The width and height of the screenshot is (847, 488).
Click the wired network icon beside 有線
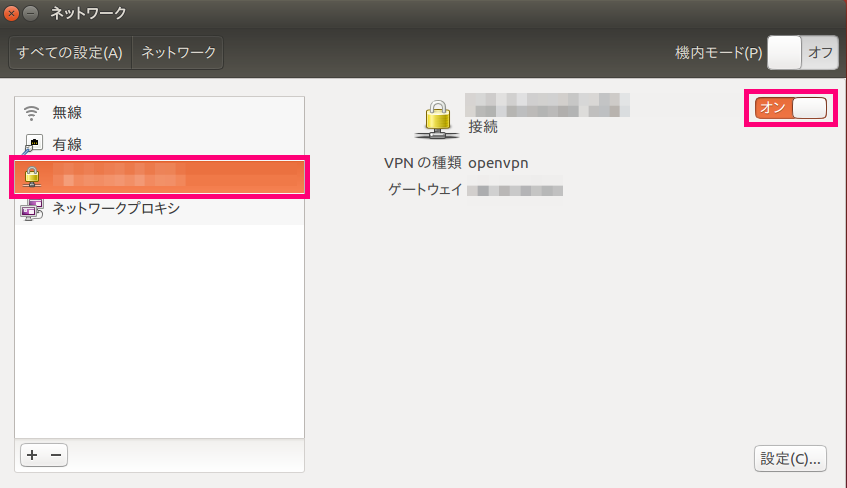coord(32,144)
